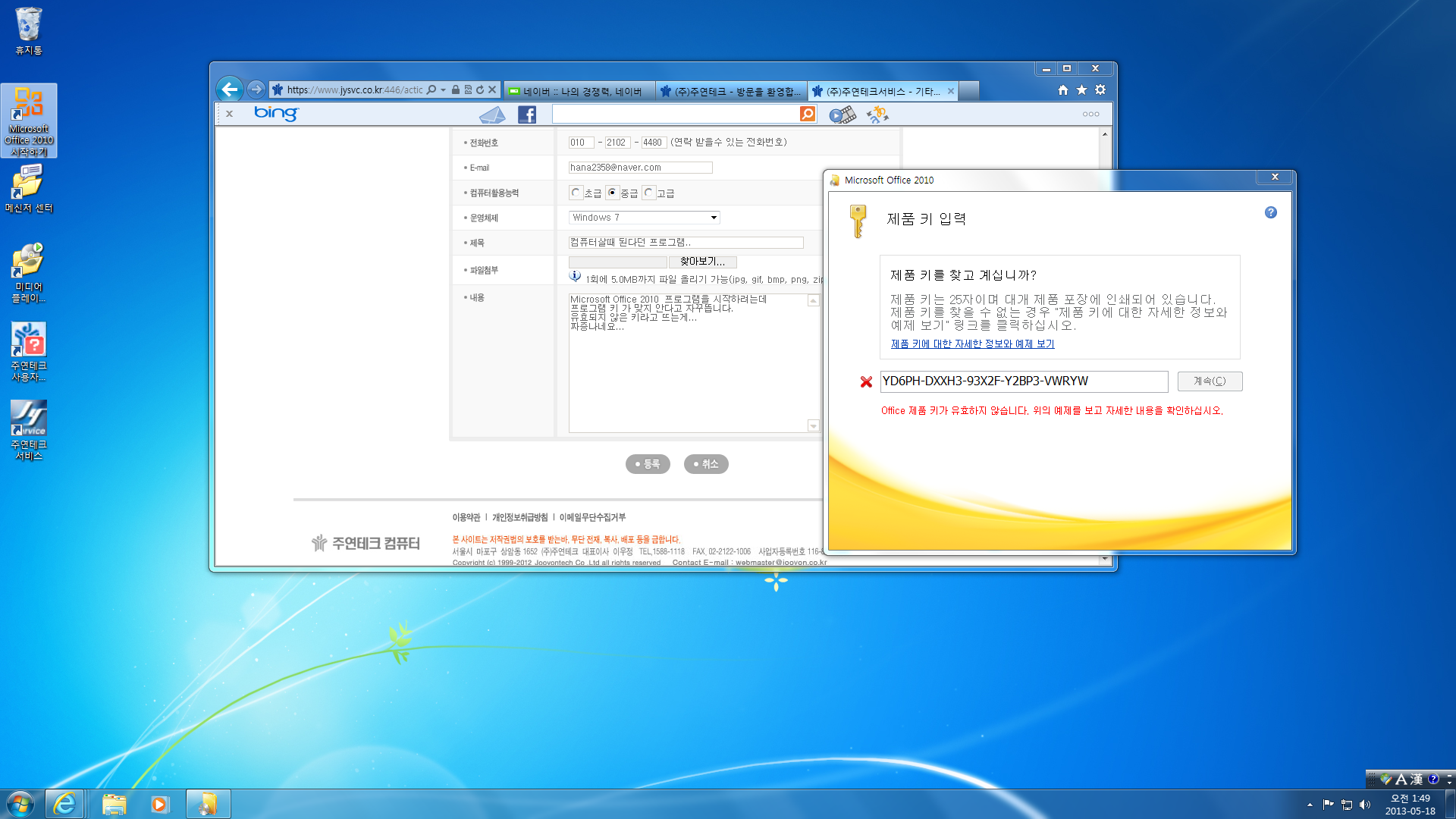
Task: Toggle the compatibility view icon
Action: coord(468,89)
